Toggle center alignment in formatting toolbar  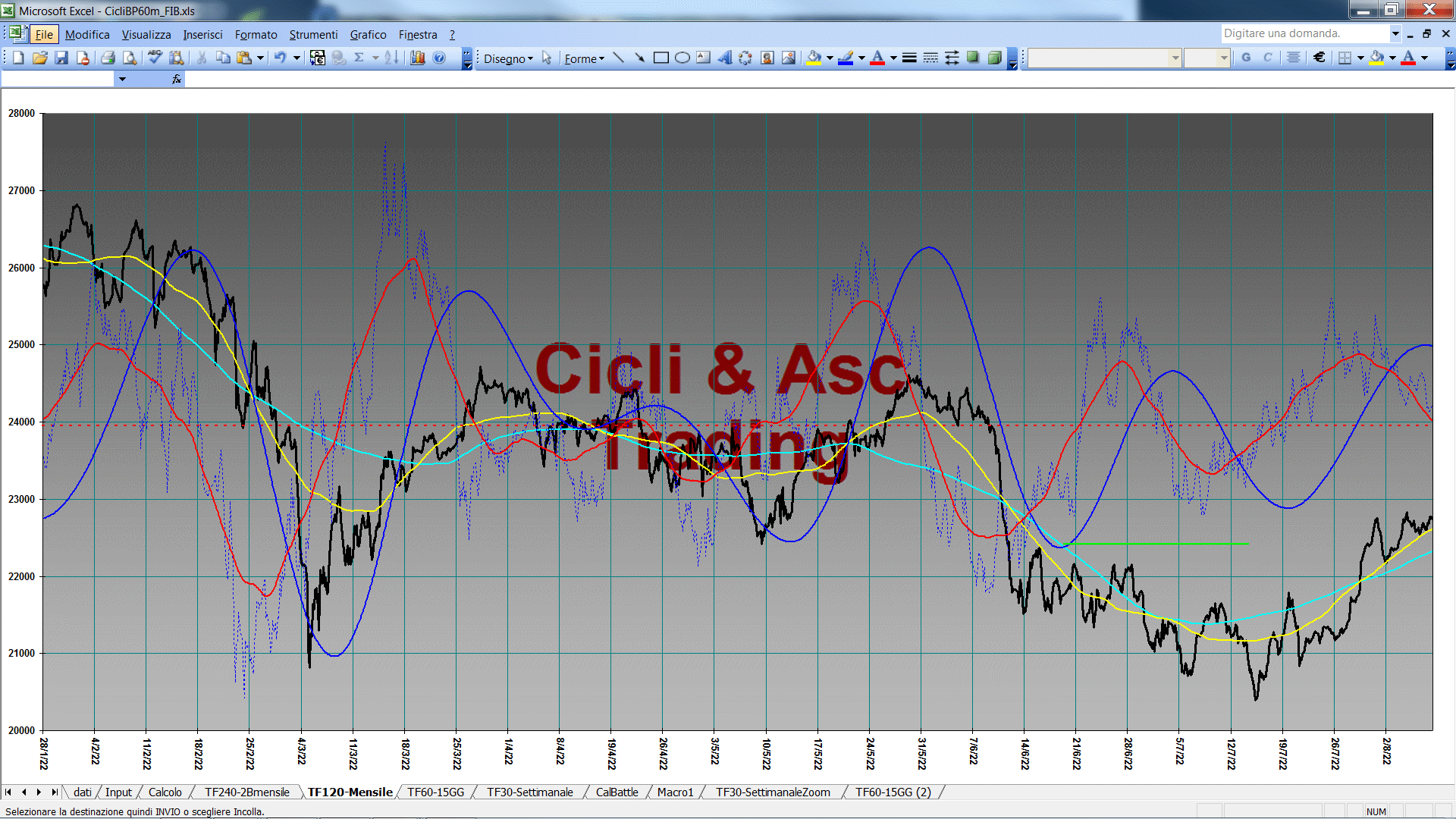point(1294,58)
